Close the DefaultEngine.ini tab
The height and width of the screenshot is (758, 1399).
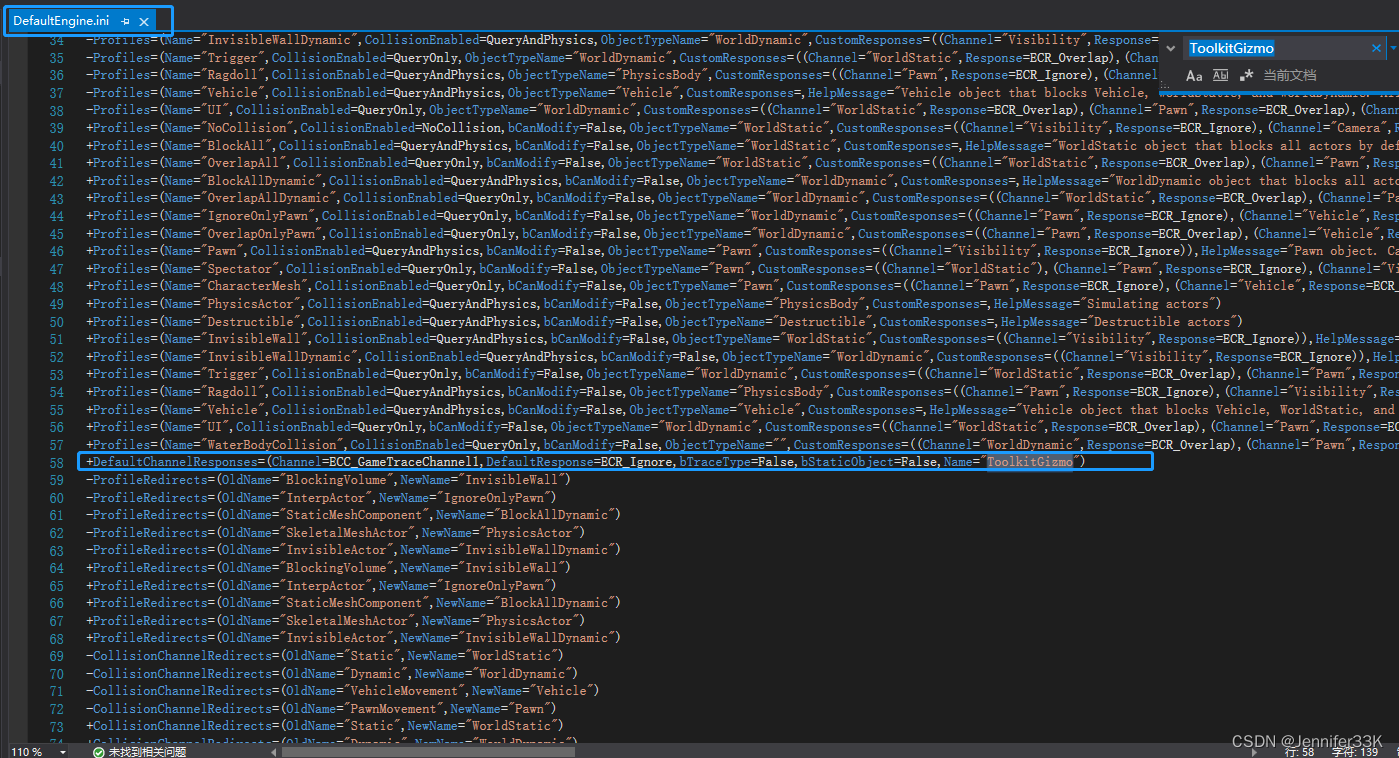pos(144,21)
